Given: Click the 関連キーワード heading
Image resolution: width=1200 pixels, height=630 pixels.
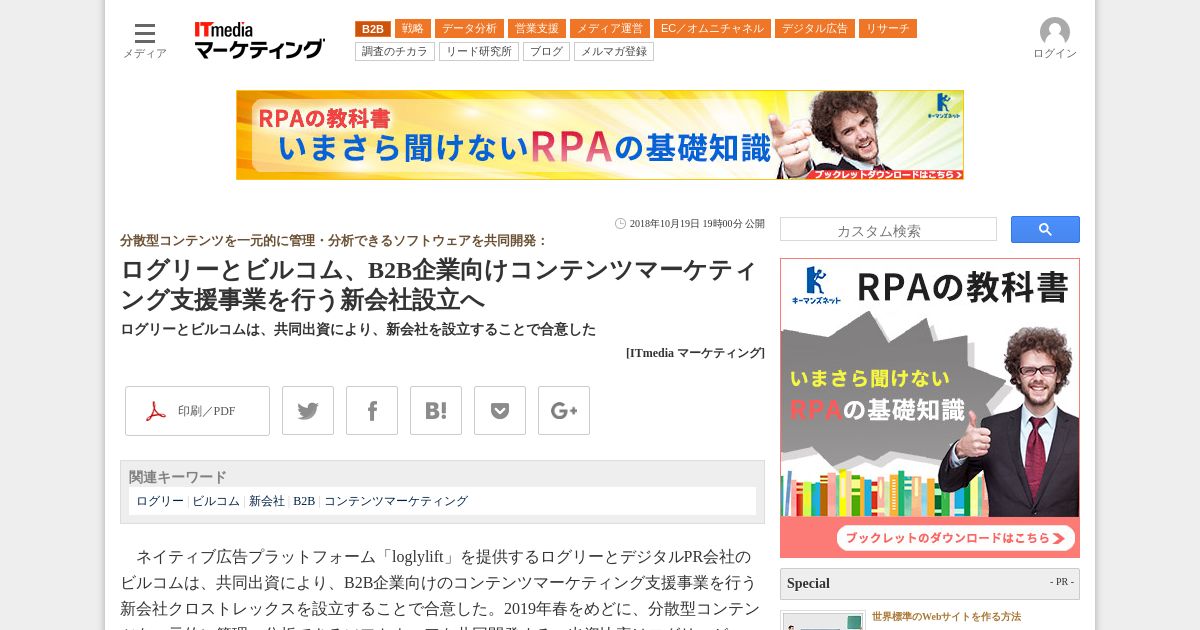Looking at the screenshot, I should coord(178,477).
